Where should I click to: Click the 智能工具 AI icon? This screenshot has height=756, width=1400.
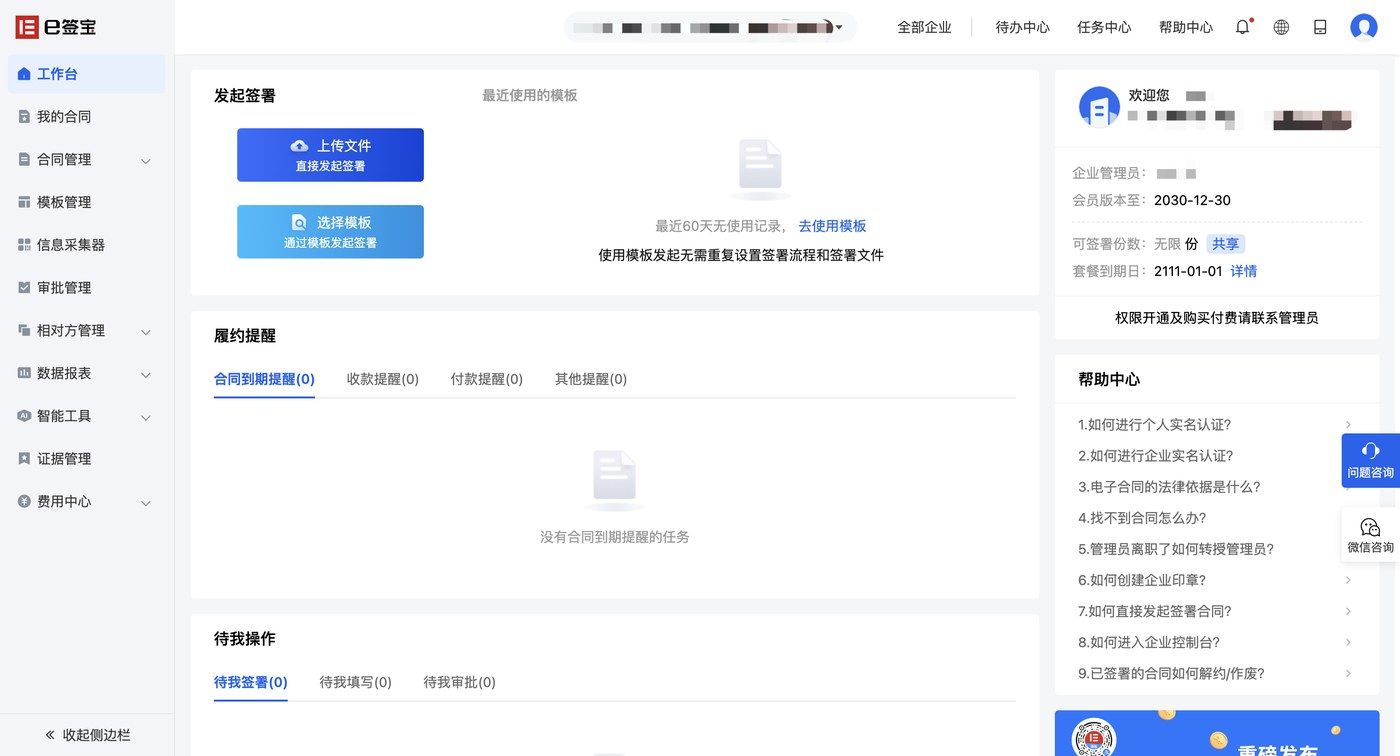pos(24,416)
